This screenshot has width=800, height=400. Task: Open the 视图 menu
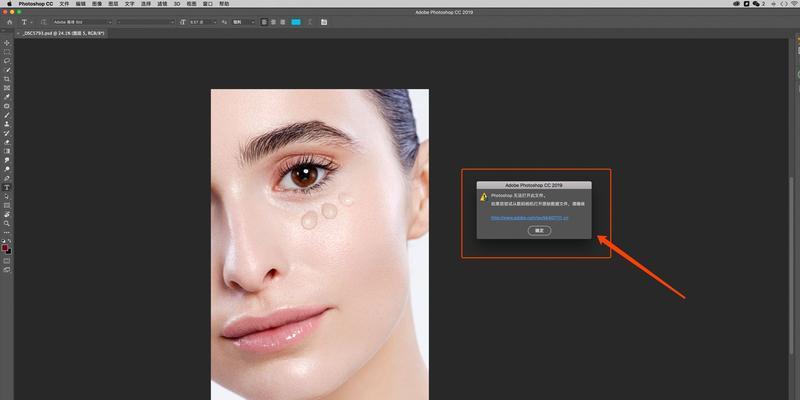coord(191,4)
